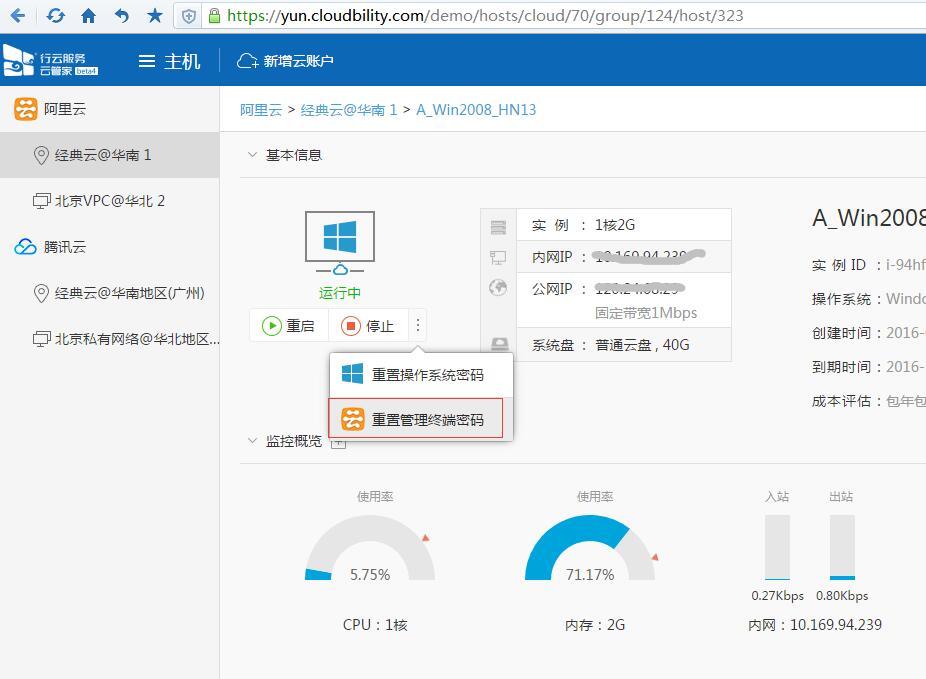Open the three-dot more actions menu
926x679 pixels.
pos(417,325)
